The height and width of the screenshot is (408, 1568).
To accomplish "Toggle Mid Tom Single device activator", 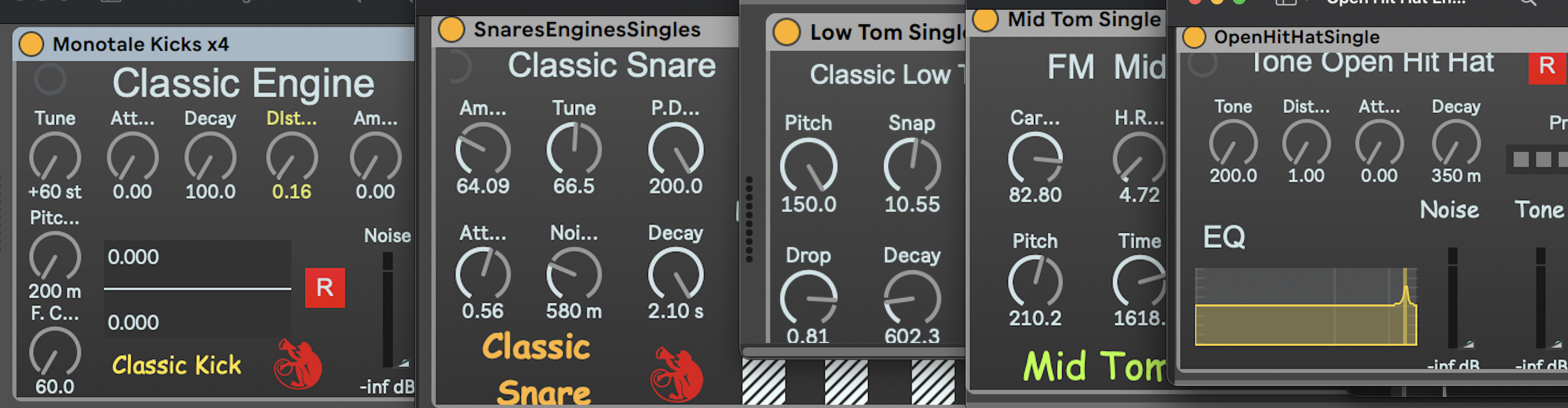I will pyautogui.click(x=985, y=19).
